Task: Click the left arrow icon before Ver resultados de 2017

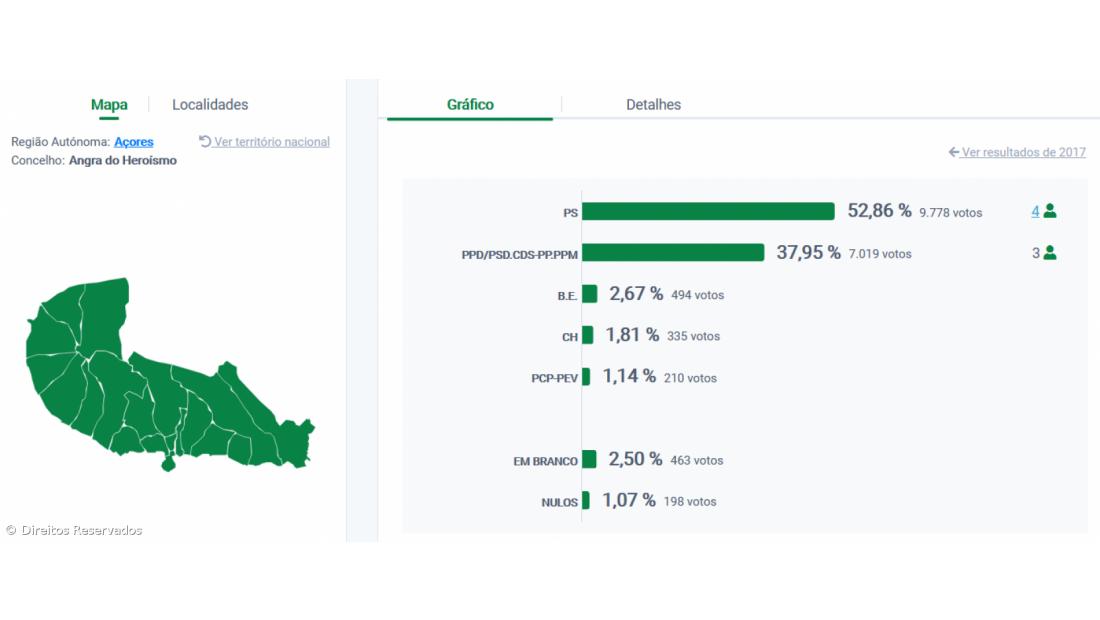Action: tap(954, 152)
